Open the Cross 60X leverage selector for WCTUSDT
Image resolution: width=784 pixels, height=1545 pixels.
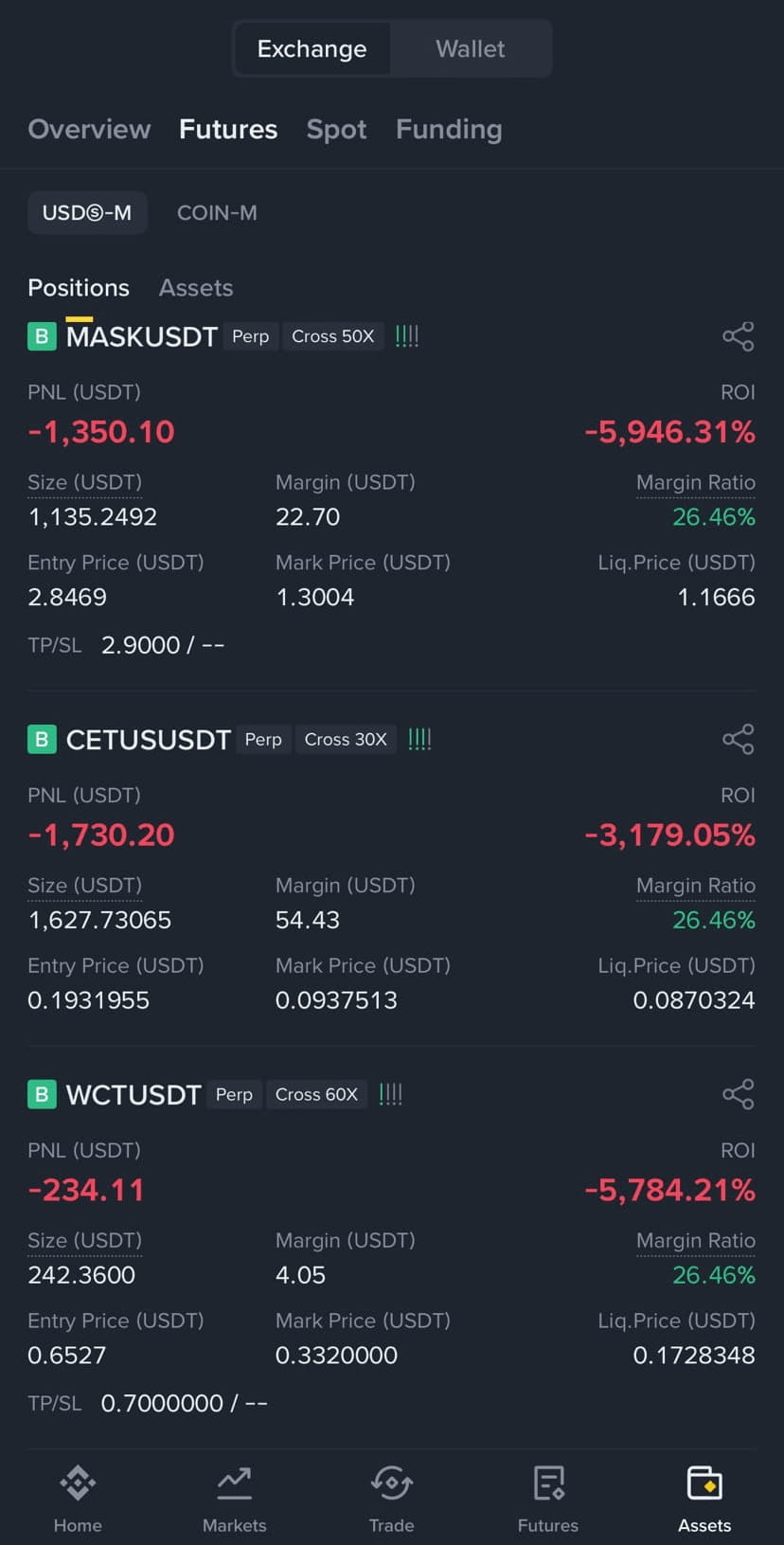[x=316, y=1094]
